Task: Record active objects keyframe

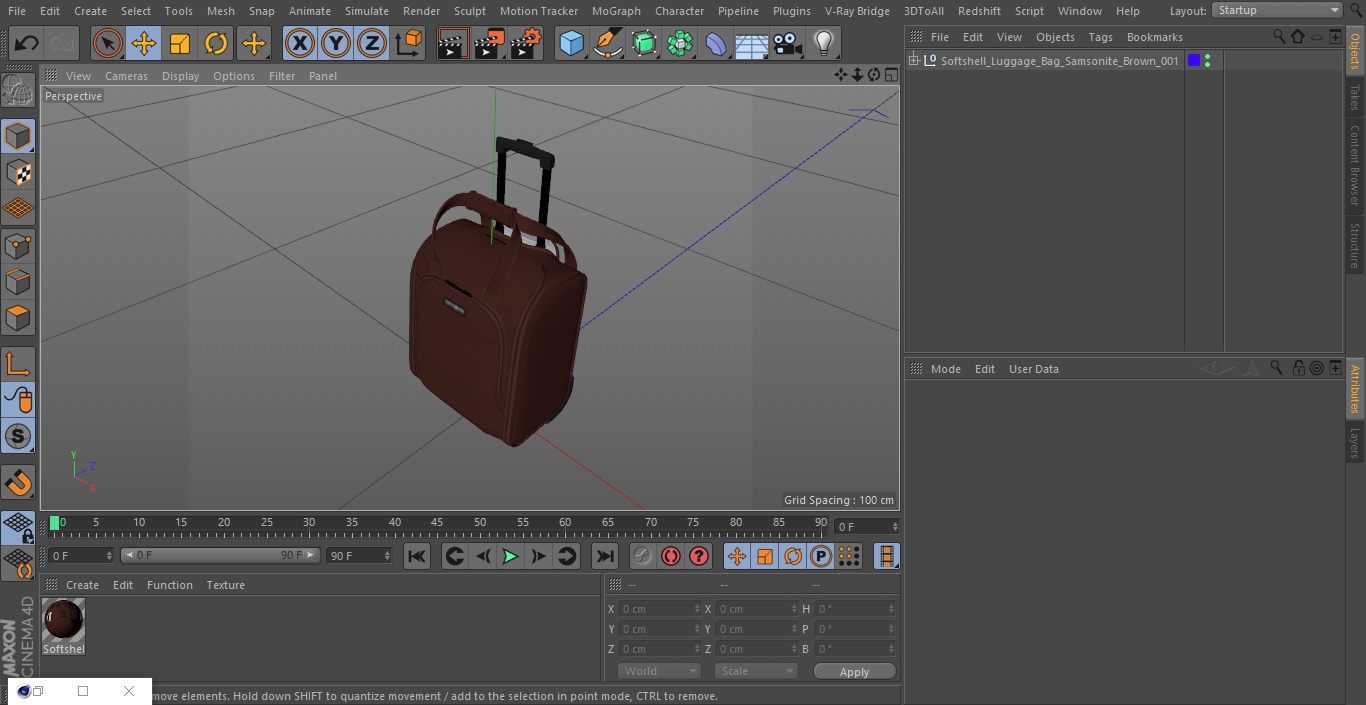Action: (x=643, y=556)
